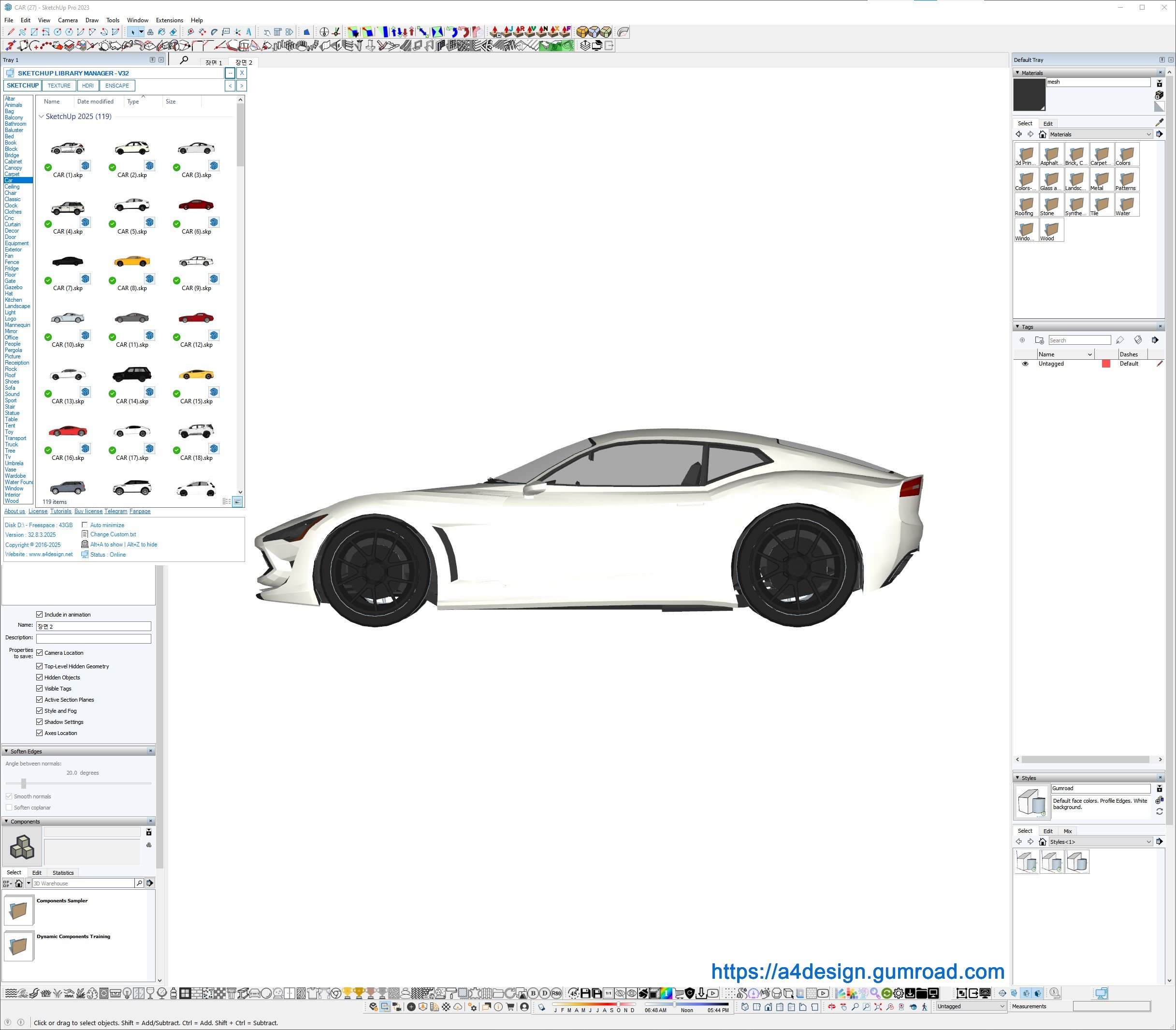Enable the Auto minimize checkbox

click(x=85, y=525)
